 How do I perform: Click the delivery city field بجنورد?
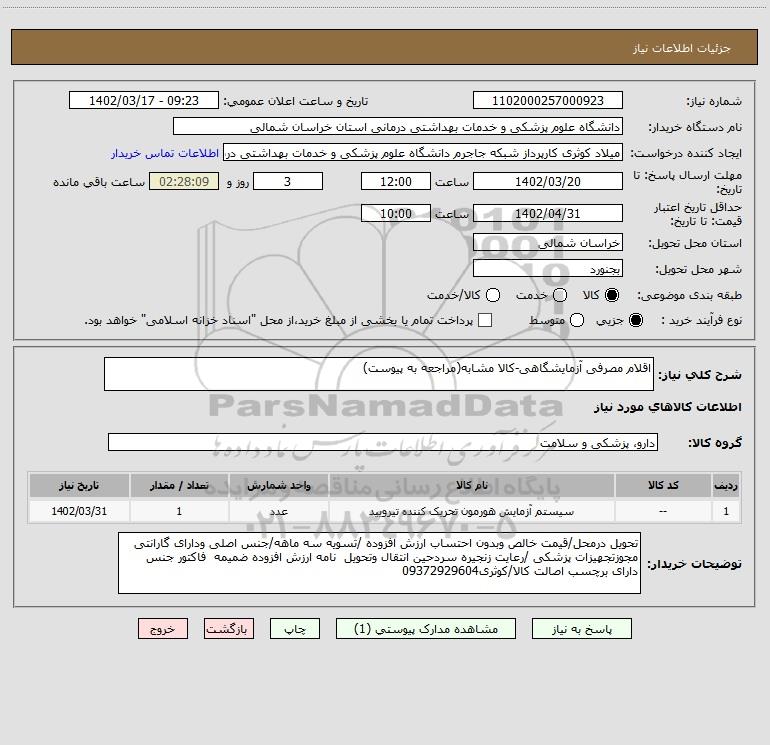tap(548, 269)
